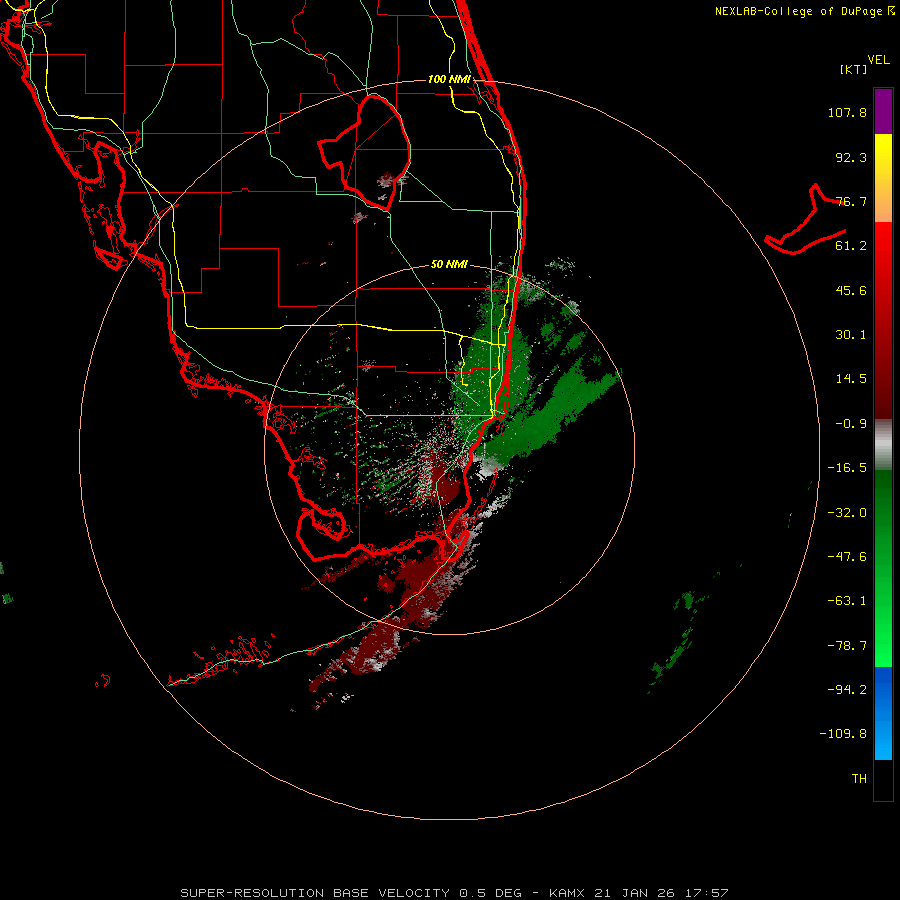
Task: Click the VEL legend title
Action: [x=878, y=60]
